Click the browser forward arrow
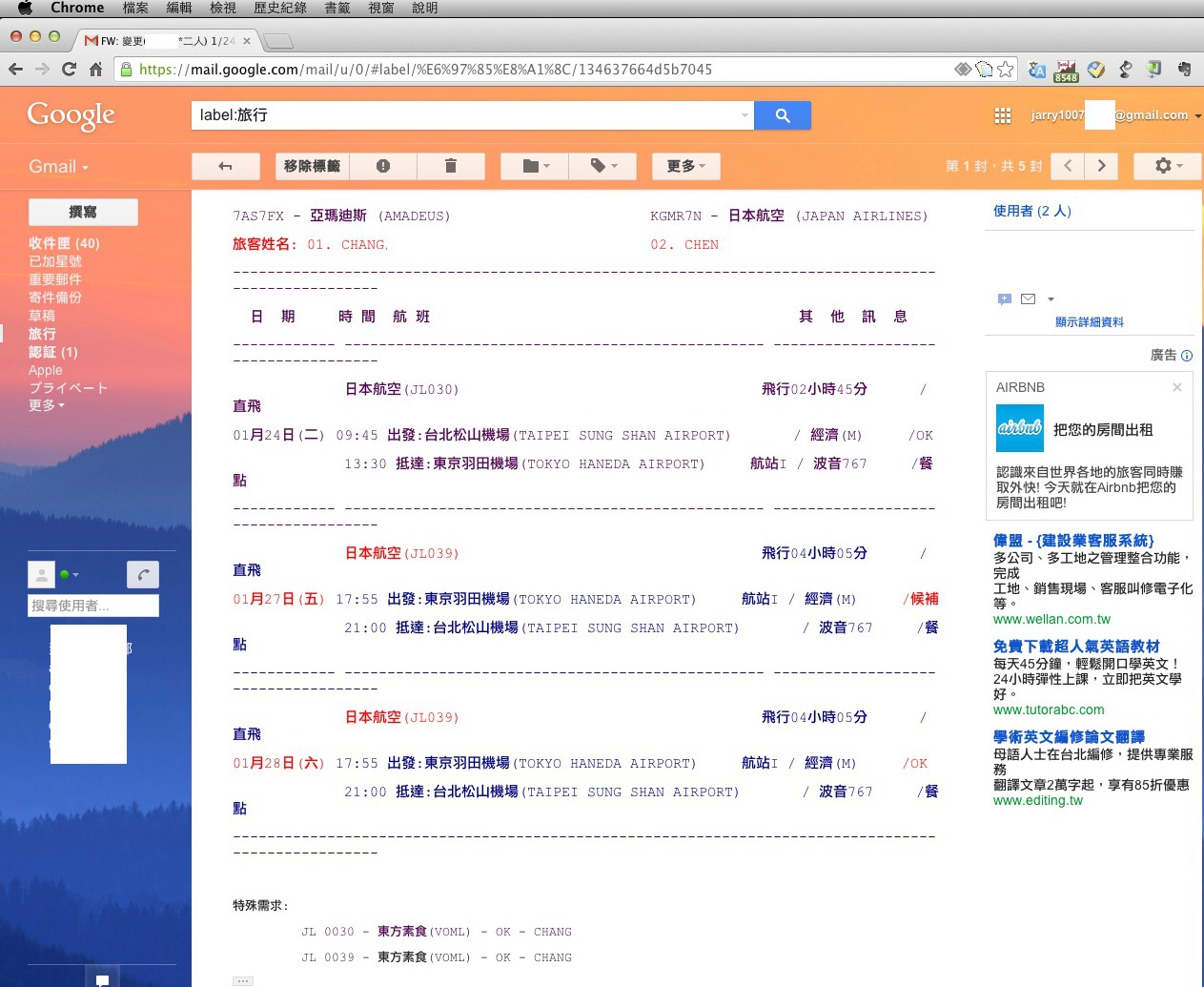1204x987 pixels. (42, 69)
